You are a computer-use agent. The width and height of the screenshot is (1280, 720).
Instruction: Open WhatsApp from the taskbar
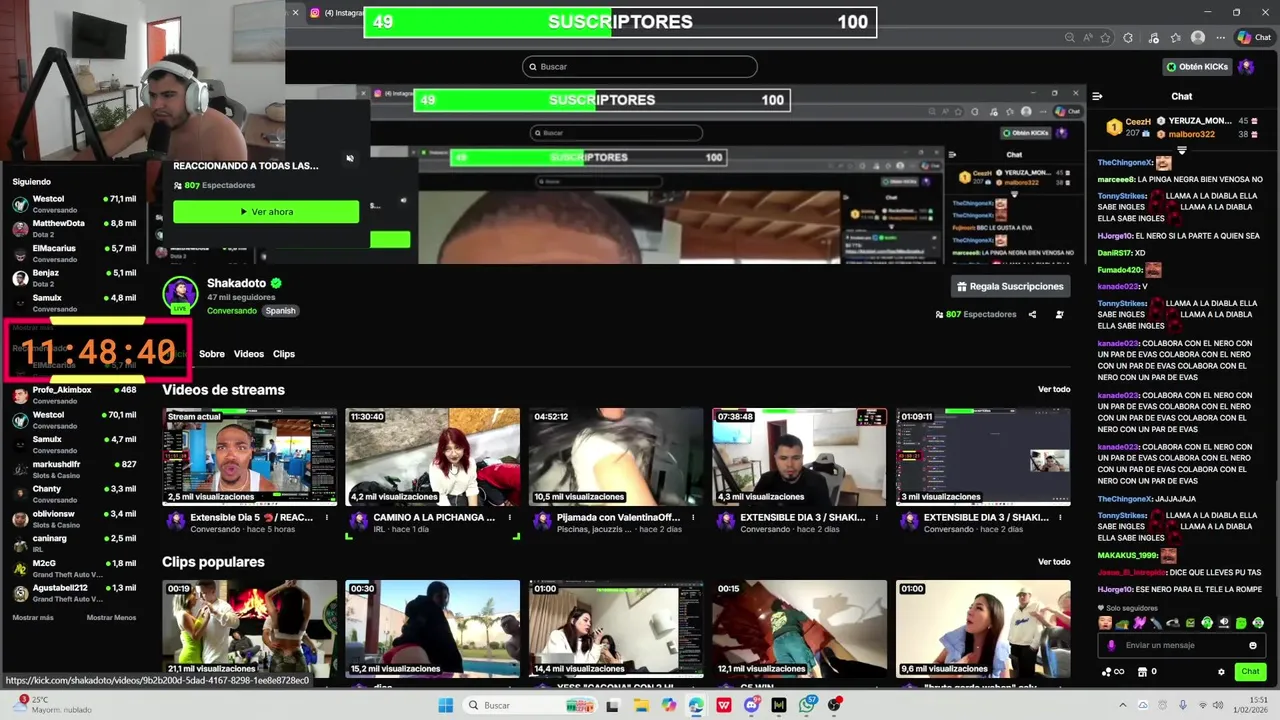[807, 705]
